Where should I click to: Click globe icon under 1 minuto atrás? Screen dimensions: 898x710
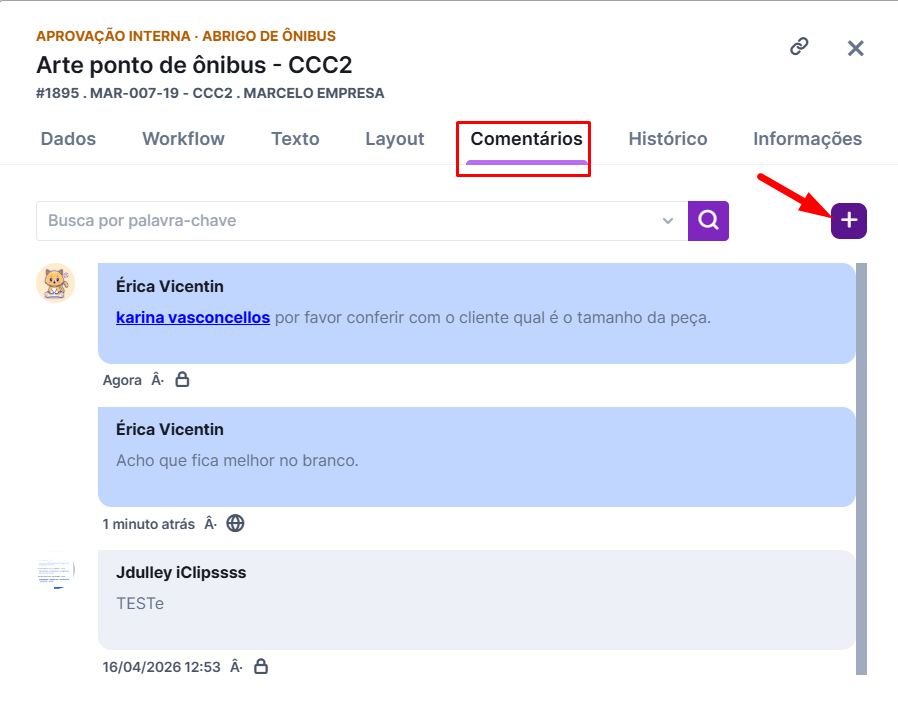(235, 523)
